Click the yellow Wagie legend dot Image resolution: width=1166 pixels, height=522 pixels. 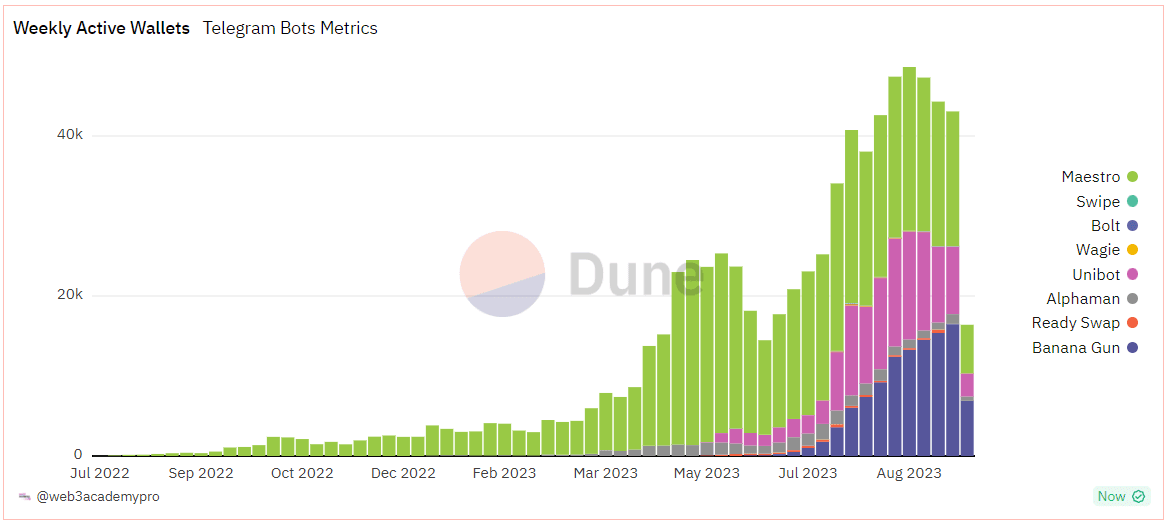[1133, 250]
